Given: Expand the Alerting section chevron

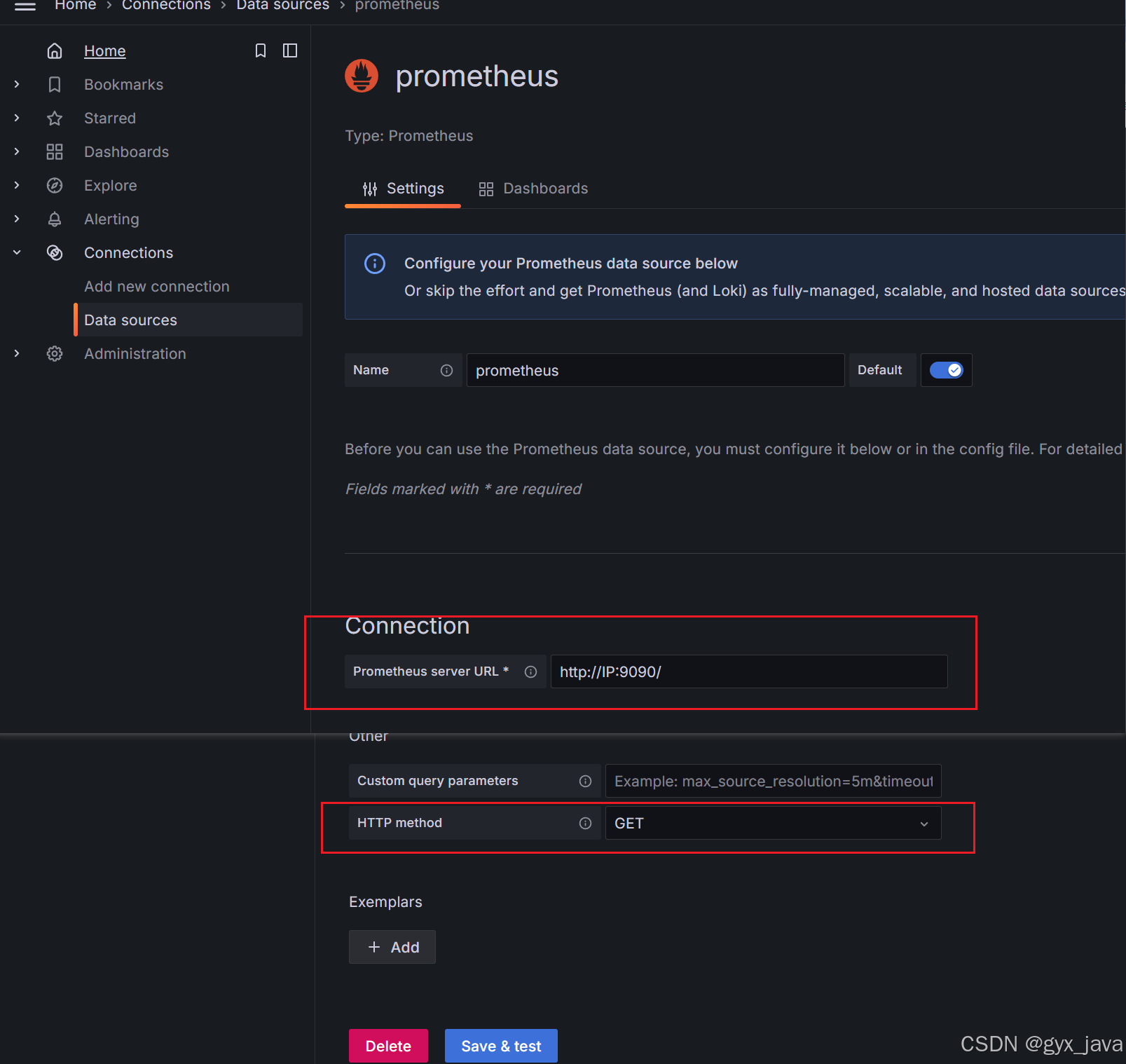Looking at the screenshot, I should point(17,219).
